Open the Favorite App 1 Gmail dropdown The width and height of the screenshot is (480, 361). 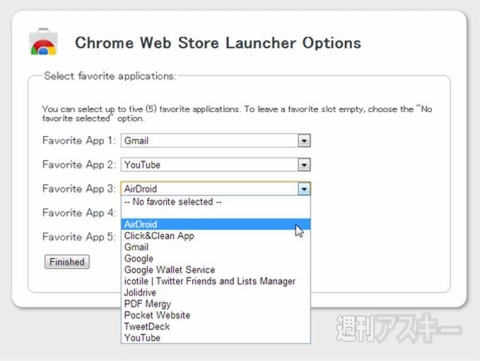(x=216, y=141)
